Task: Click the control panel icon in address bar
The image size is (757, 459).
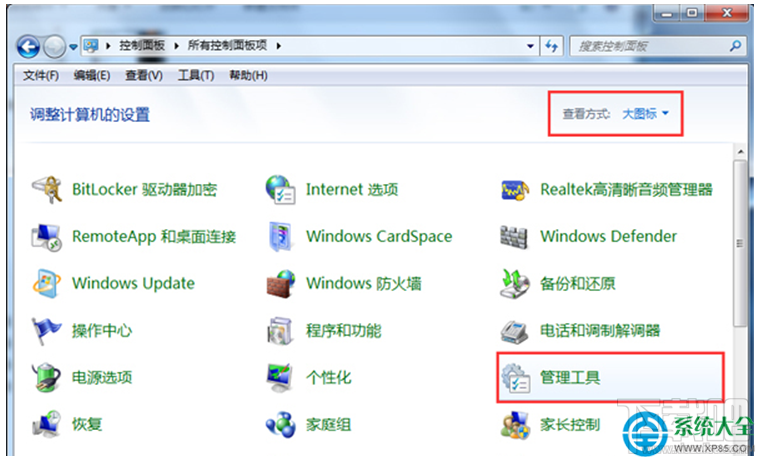Action: pyautogui.click(x=91, y=46)
